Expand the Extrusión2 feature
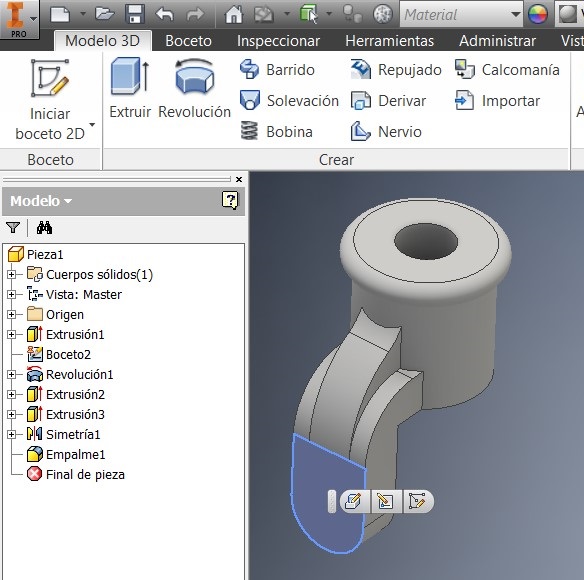Image resolution: width=584 pixels, height=580 pixels. click(12, 394)
